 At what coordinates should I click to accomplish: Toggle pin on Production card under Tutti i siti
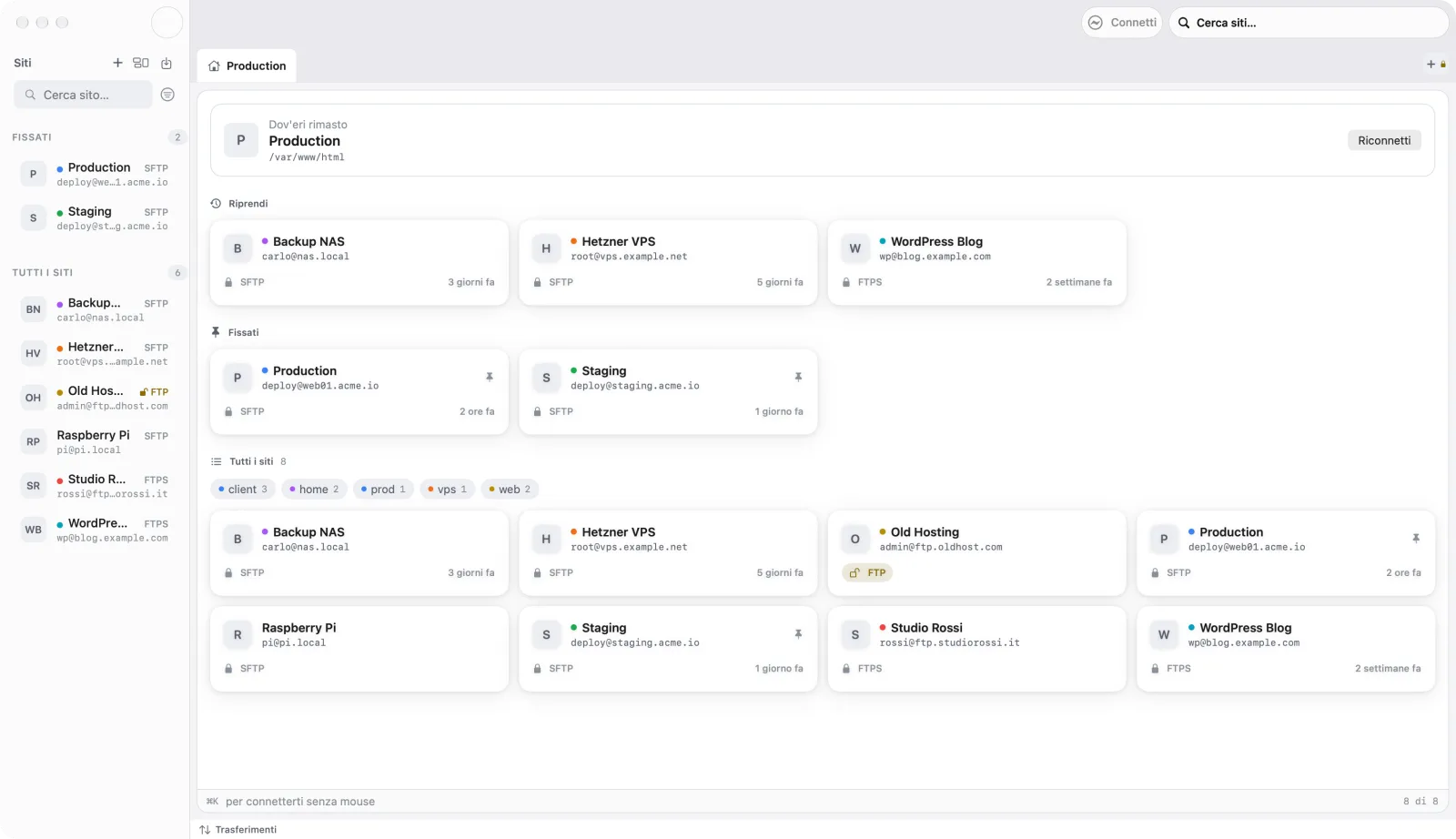tap(1416, 539)
